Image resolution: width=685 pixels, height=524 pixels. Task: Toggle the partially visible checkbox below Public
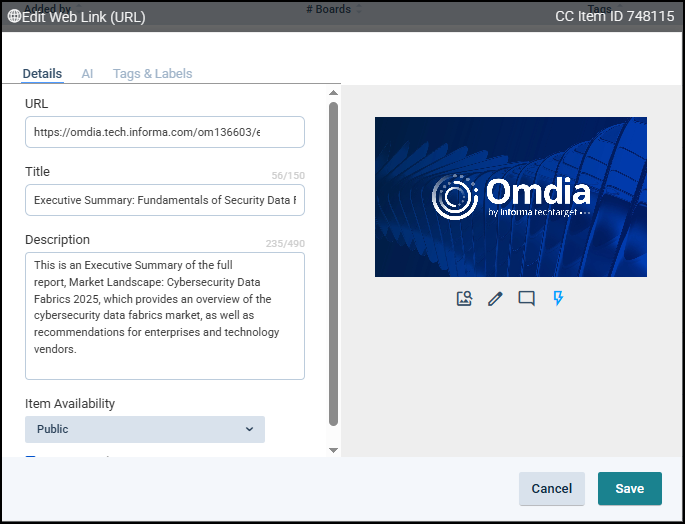[30, 458]
